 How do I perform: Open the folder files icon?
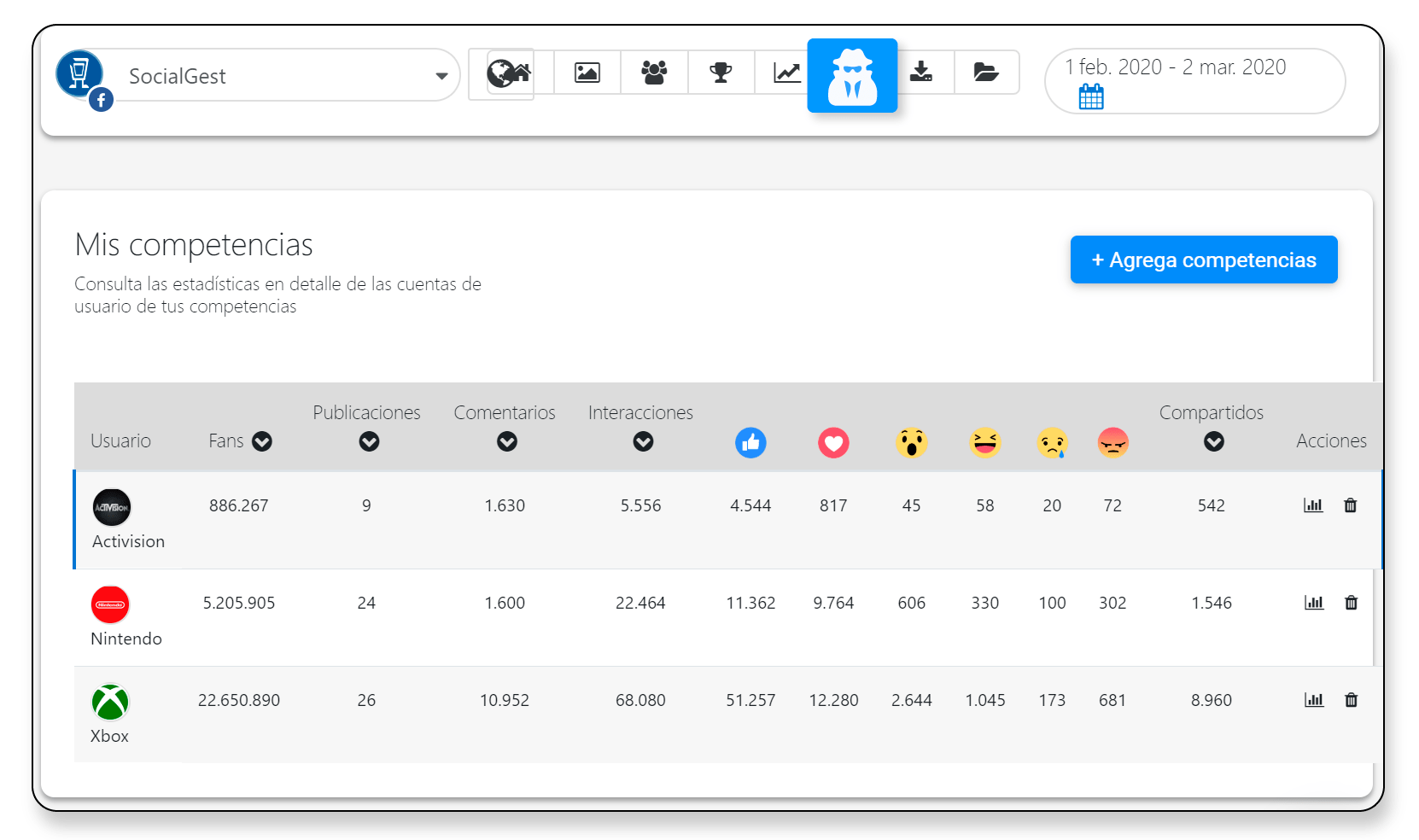(x=986, y=73)
